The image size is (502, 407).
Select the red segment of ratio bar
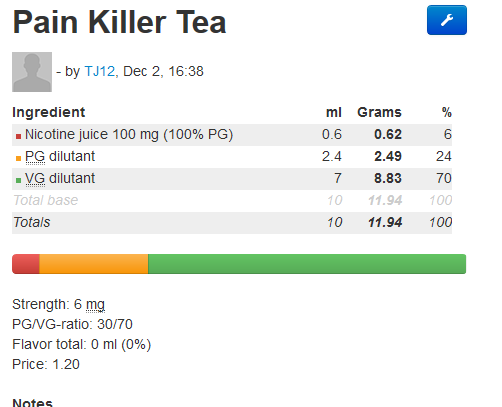26,264
